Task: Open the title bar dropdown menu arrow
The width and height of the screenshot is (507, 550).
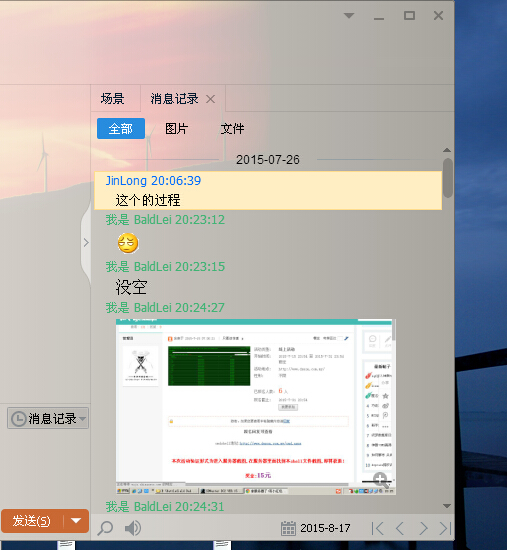Action: coord(349,15)
